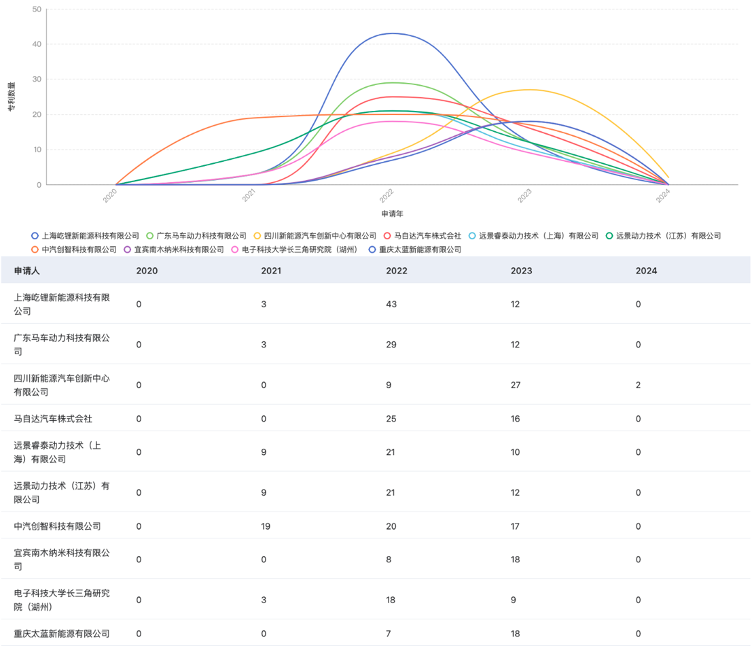Toggle the 四川新能源汽车创新中心有限公司 legend series
This screenshot has width=754, height=650.
point(315,236)
